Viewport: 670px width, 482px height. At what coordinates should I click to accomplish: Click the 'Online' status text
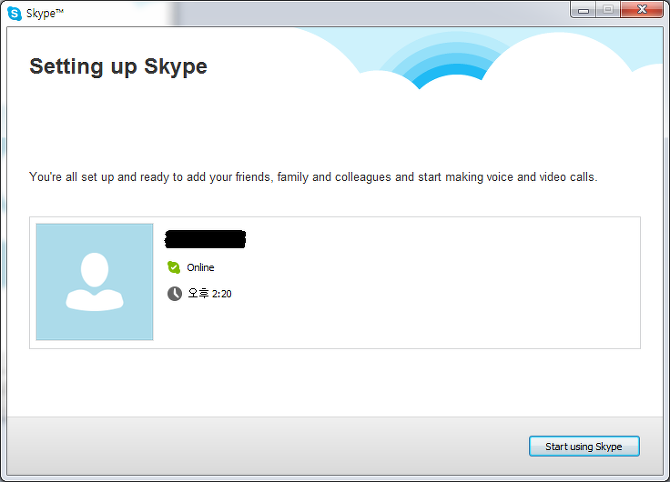[200, 267]
